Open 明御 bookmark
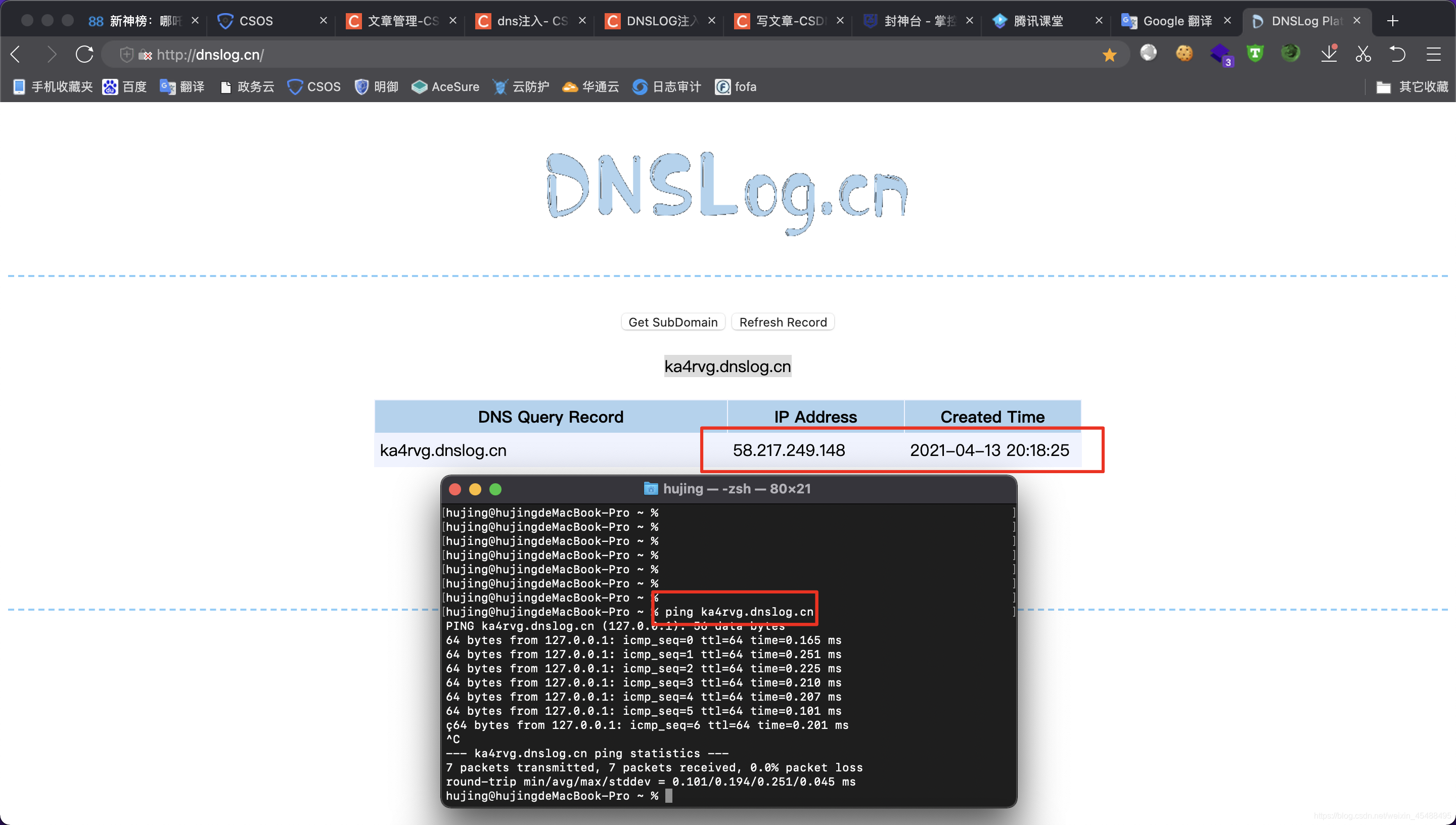The image size is (1456, 825). 377,86
